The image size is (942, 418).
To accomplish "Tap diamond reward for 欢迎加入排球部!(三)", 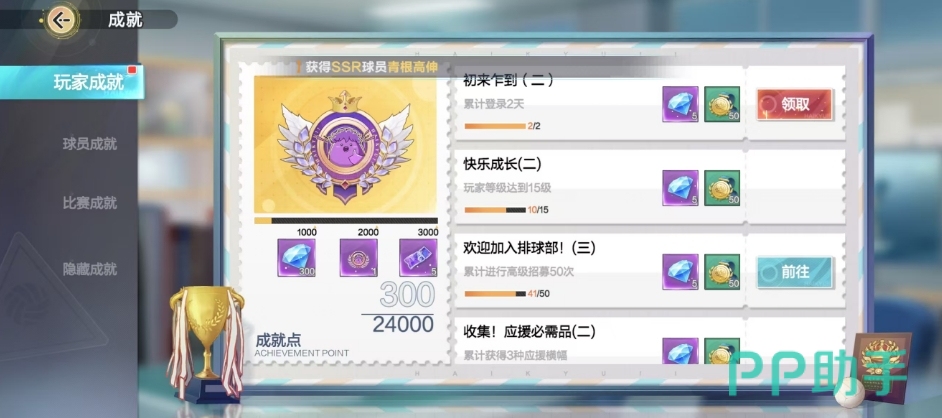I will click(x=681, y=272).
